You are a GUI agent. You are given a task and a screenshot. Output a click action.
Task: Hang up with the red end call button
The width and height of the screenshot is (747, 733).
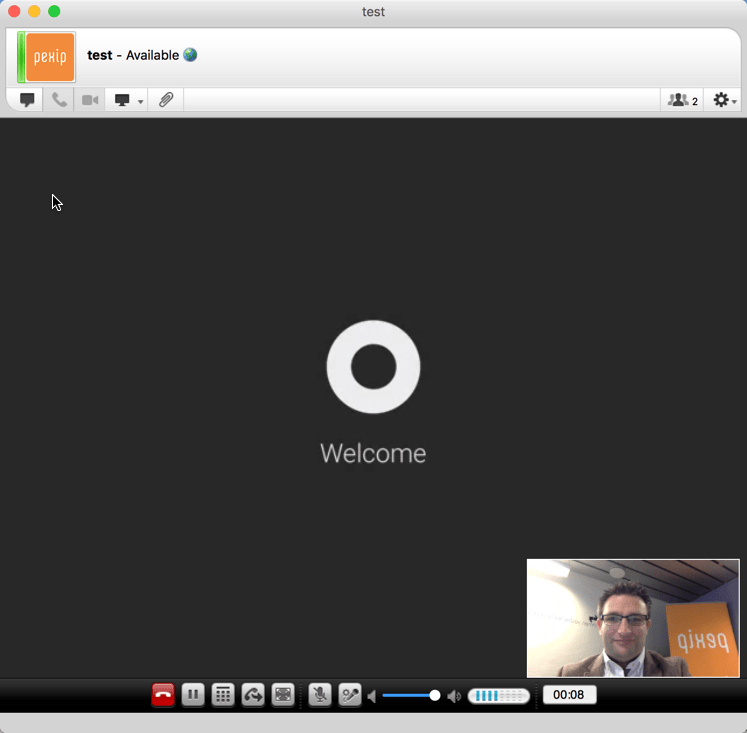click(163, 695)
